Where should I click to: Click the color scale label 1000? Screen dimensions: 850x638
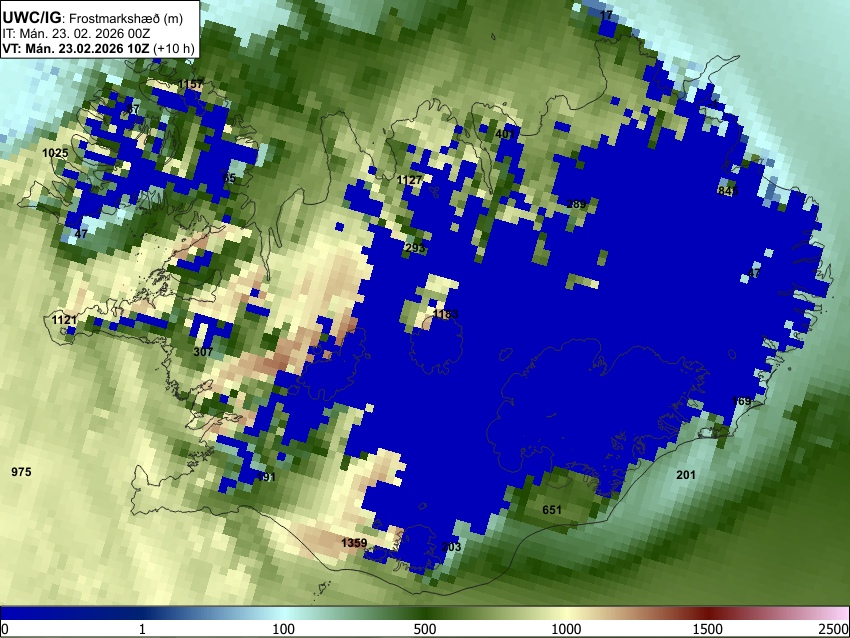click(x=566, y=629)
